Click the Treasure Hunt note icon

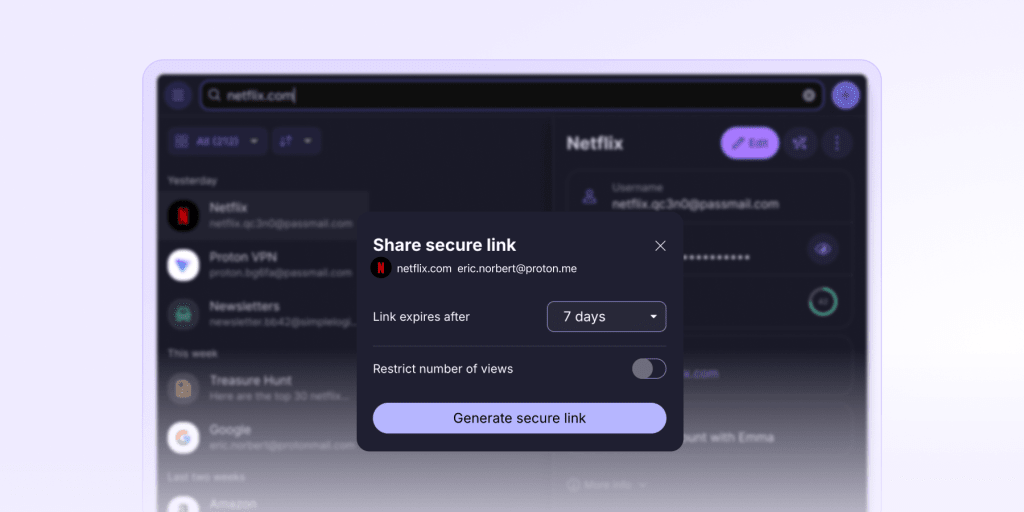[x=184, y=389]
